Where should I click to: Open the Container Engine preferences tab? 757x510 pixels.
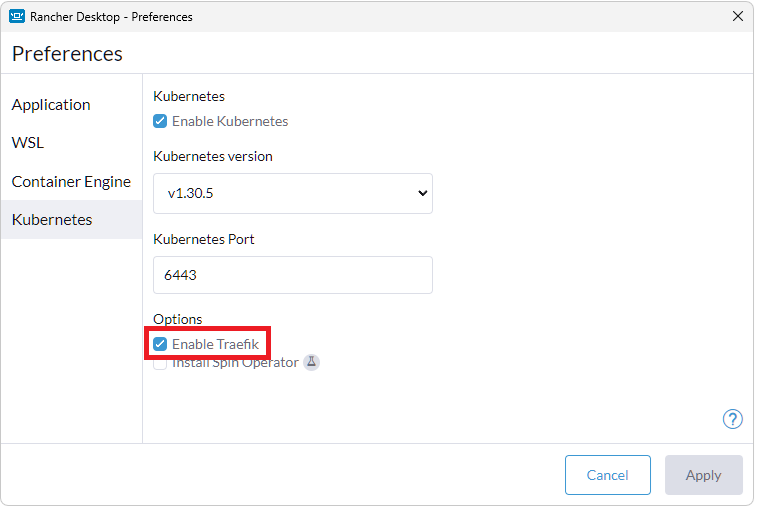click(x=71, y=181)
